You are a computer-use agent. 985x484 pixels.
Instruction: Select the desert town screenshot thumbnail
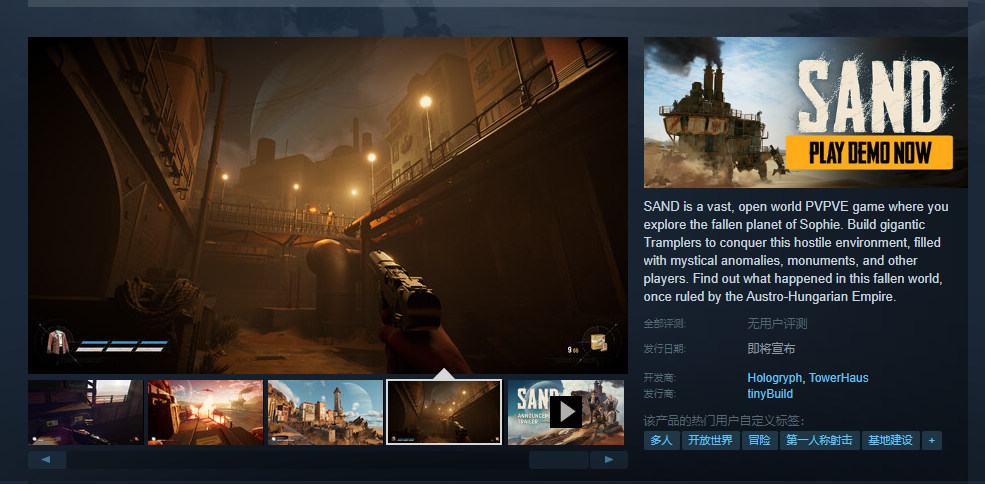325,411
